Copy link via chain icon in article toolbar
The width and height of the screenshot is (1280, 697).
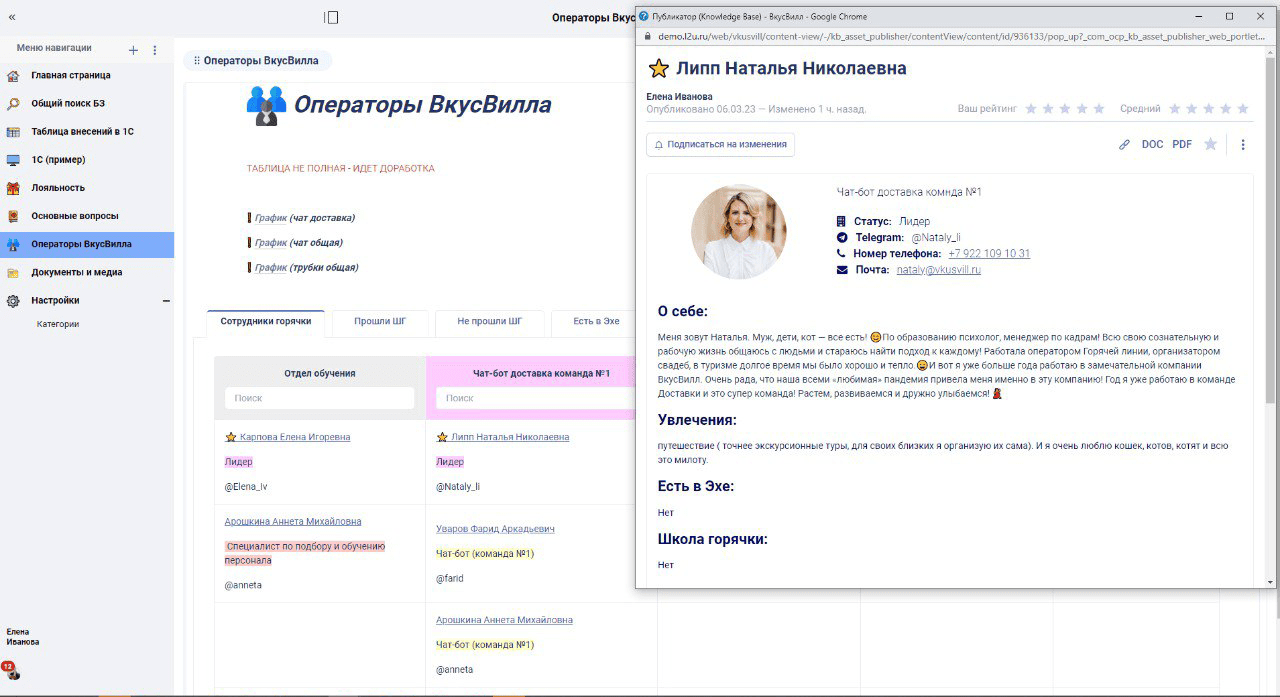1124,145
